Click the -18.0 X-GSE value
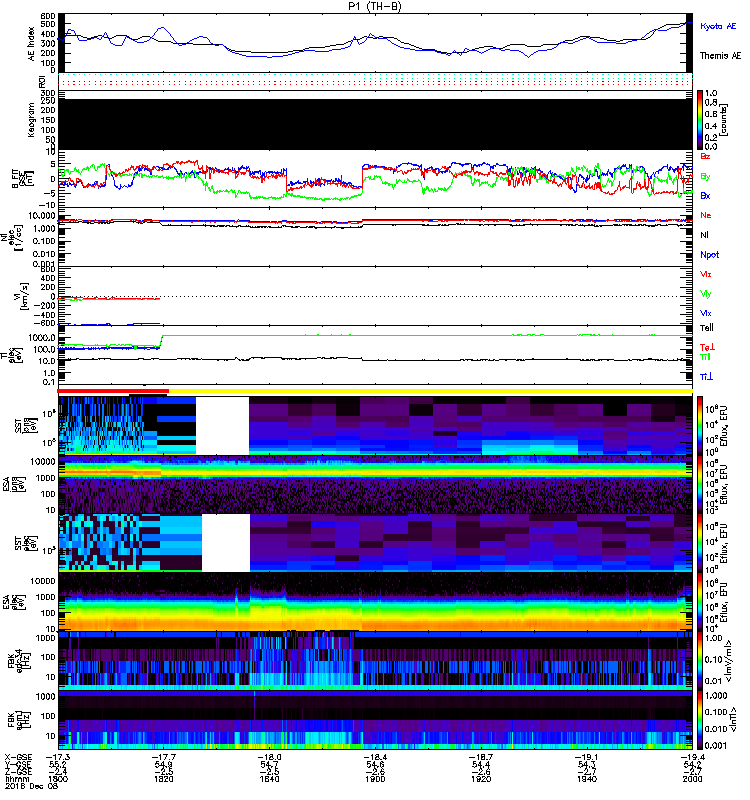 (x=269, y=758)
